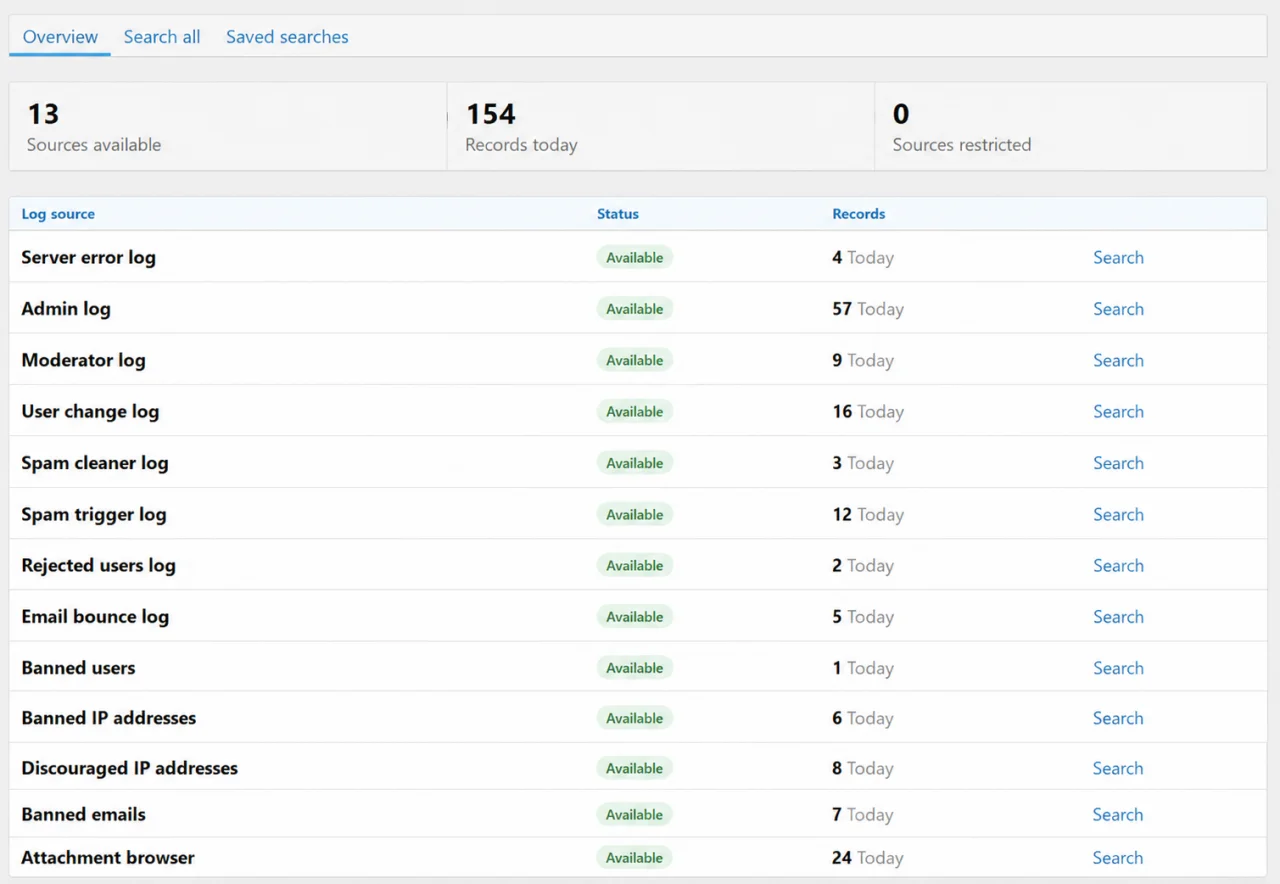This screenshot has width=1280, height=884.
Task: Search the User change log
Action: coord(1118,411)
